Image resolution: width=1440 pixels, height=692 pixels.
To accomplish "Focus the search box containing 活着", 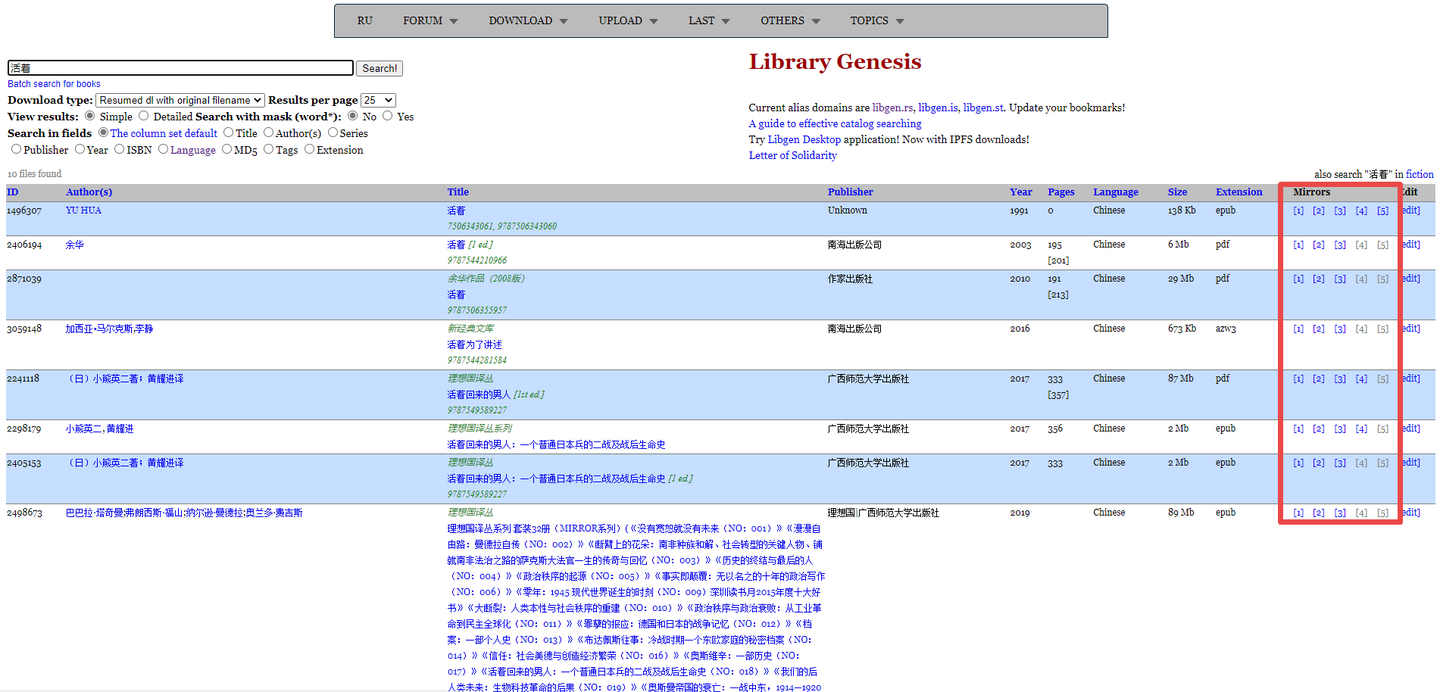I will tap(180, 68).
